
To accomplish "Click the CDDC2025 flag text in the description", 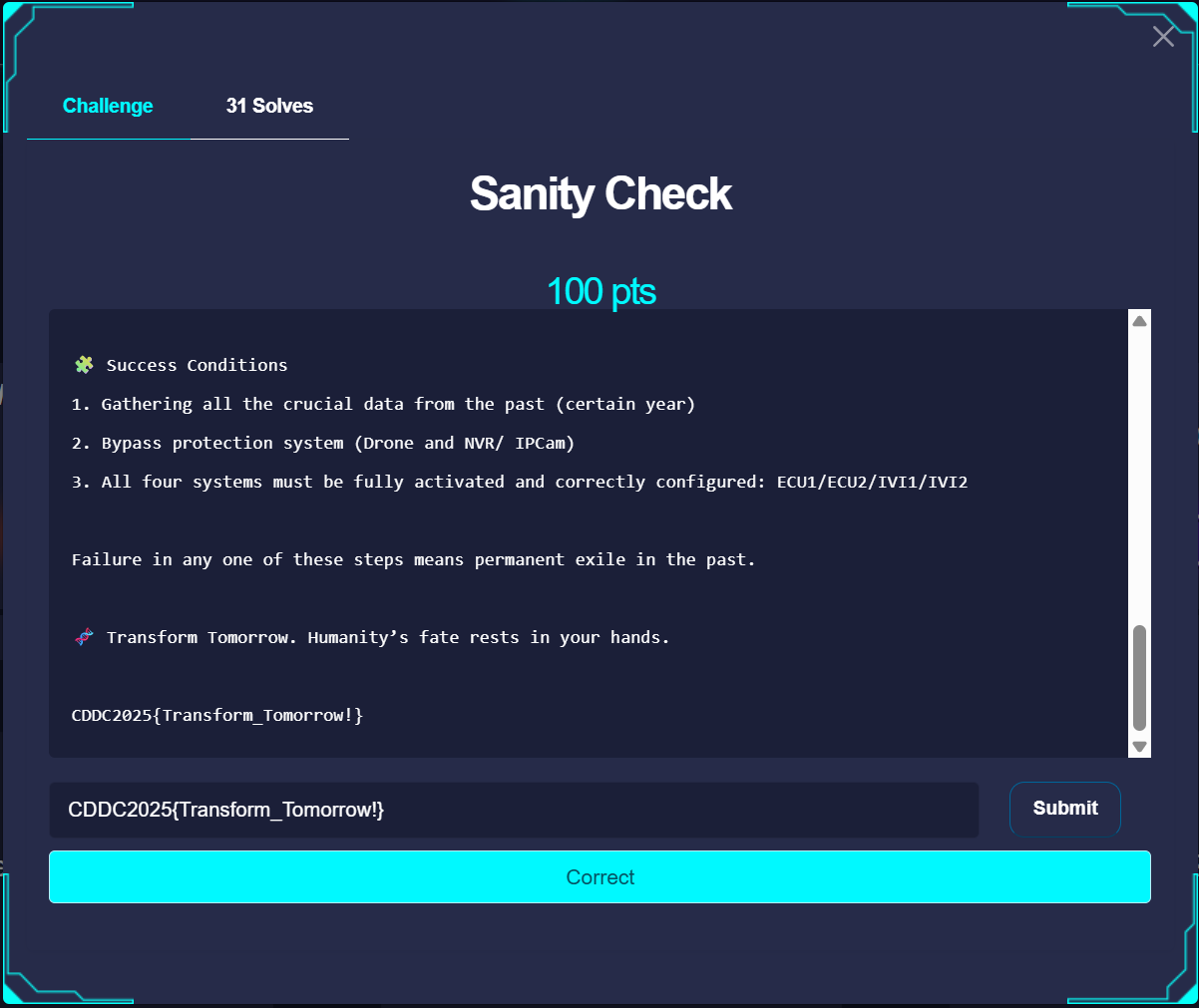I will click(x=217, y=715).
